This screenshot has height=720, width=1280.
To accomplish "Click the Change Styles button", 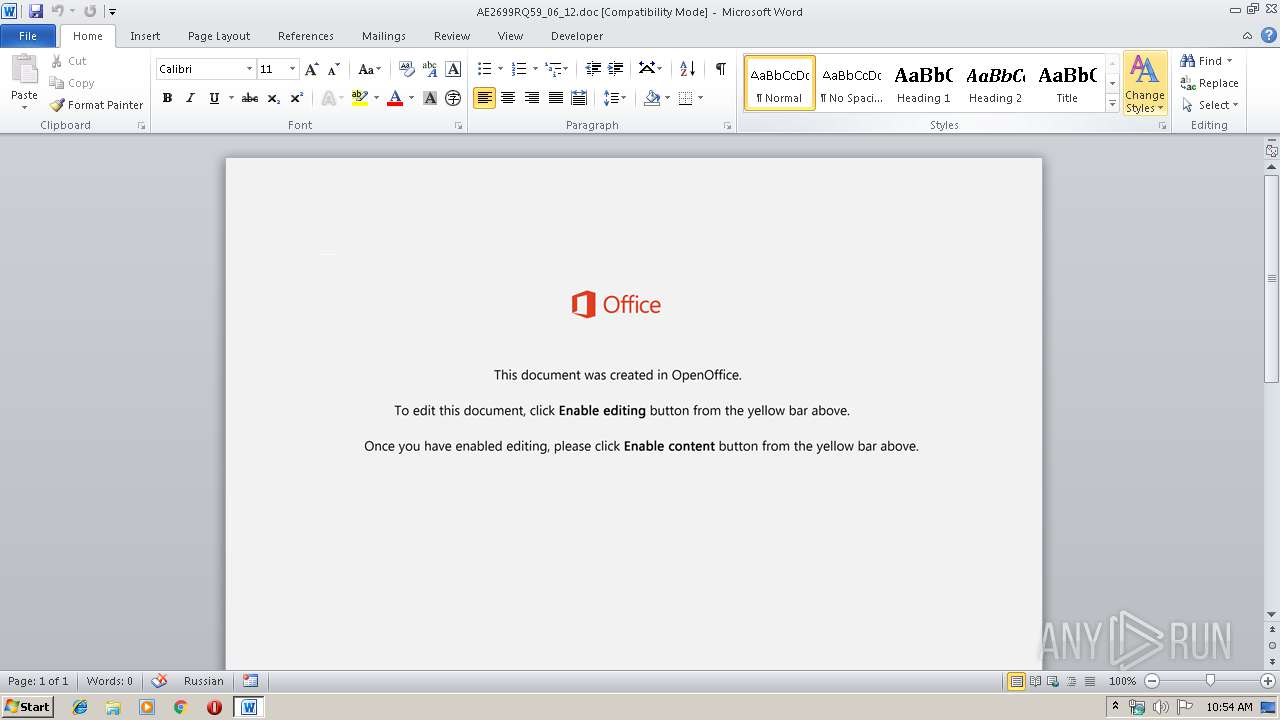I will click(x=1145, y=84).
